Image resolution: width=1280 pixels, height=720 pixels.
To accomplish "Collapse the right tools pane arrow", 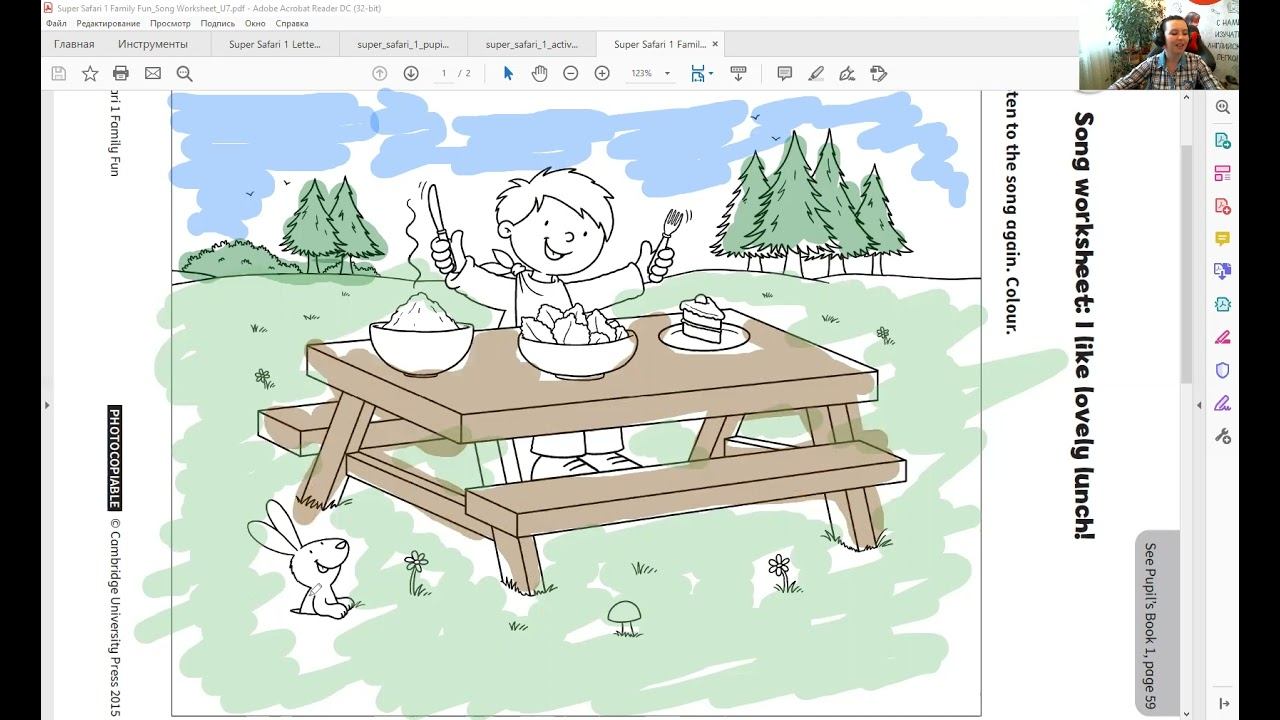I will coord(1199,405).
